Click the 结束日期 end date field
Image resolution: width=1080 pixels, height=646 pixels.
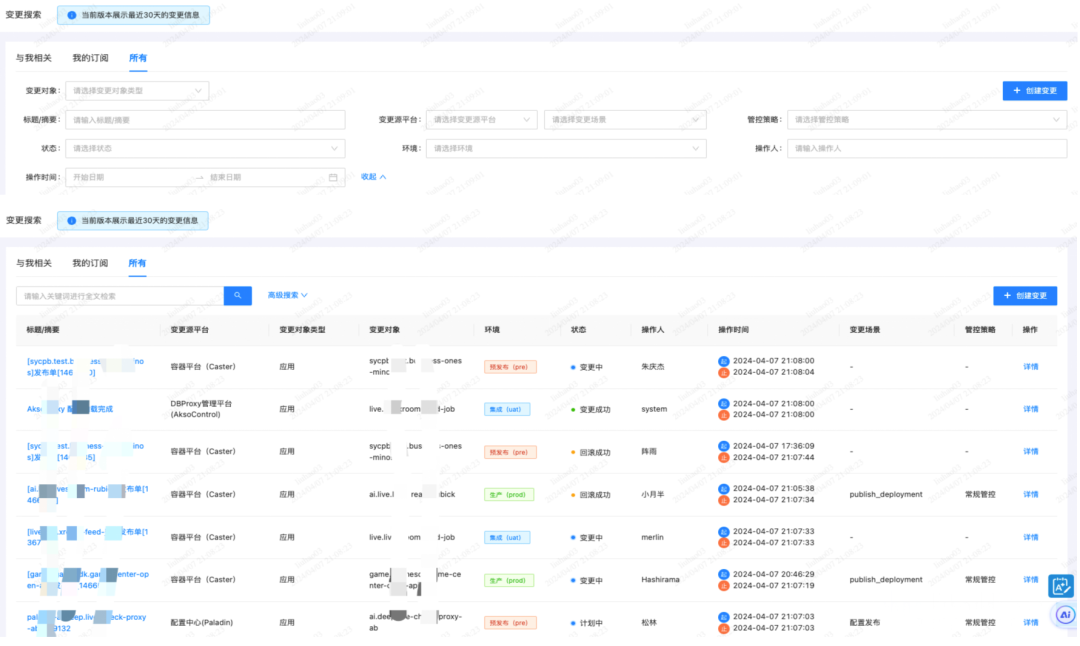click(x=265, y=178)
